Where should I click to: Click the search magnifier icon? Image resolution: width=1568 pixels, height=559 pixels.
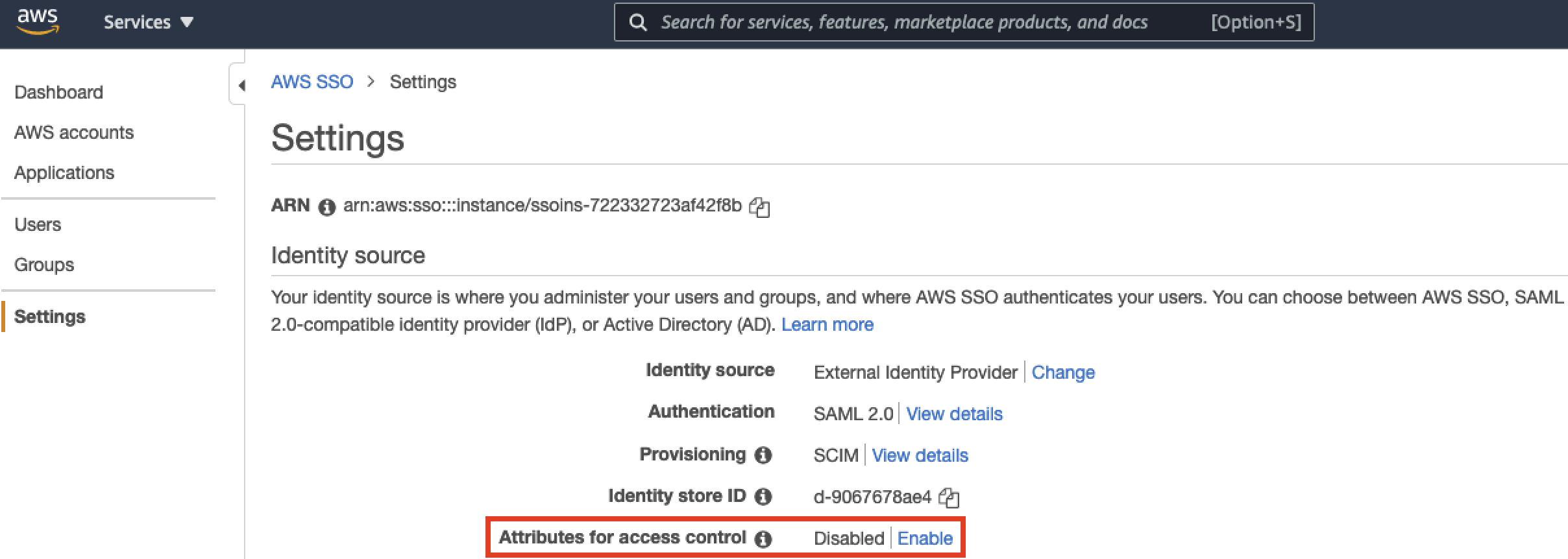pyautogui.click(x=638, y=23)
